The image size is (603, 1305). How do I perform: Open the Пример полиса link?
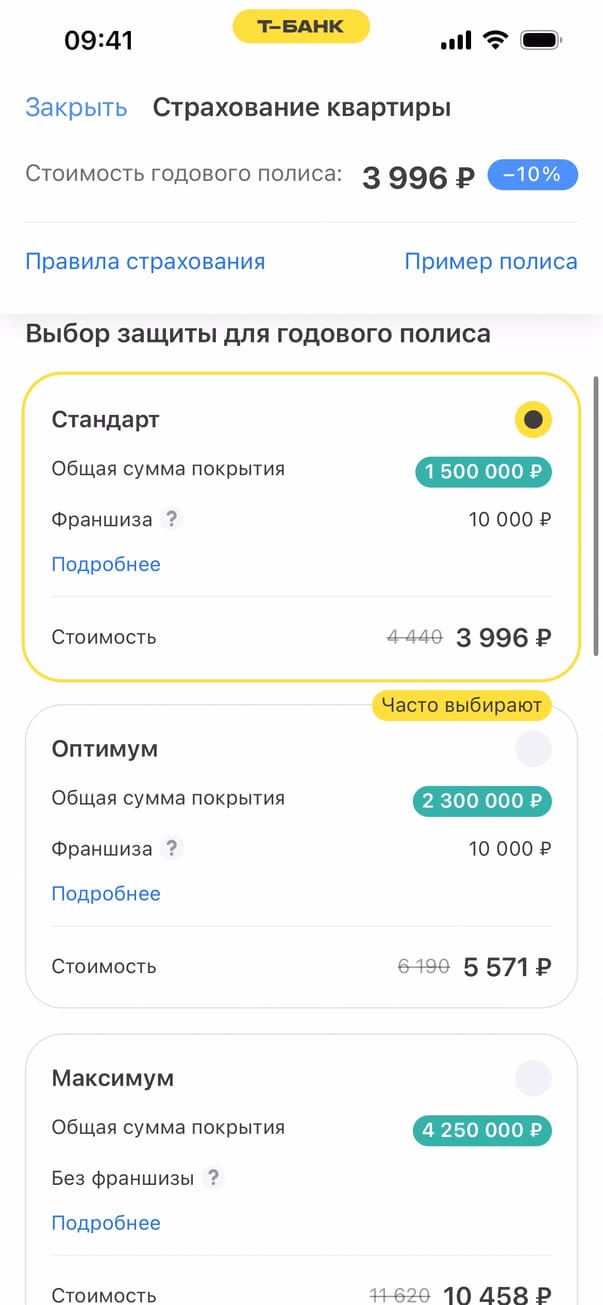click(x=491, y=262)
